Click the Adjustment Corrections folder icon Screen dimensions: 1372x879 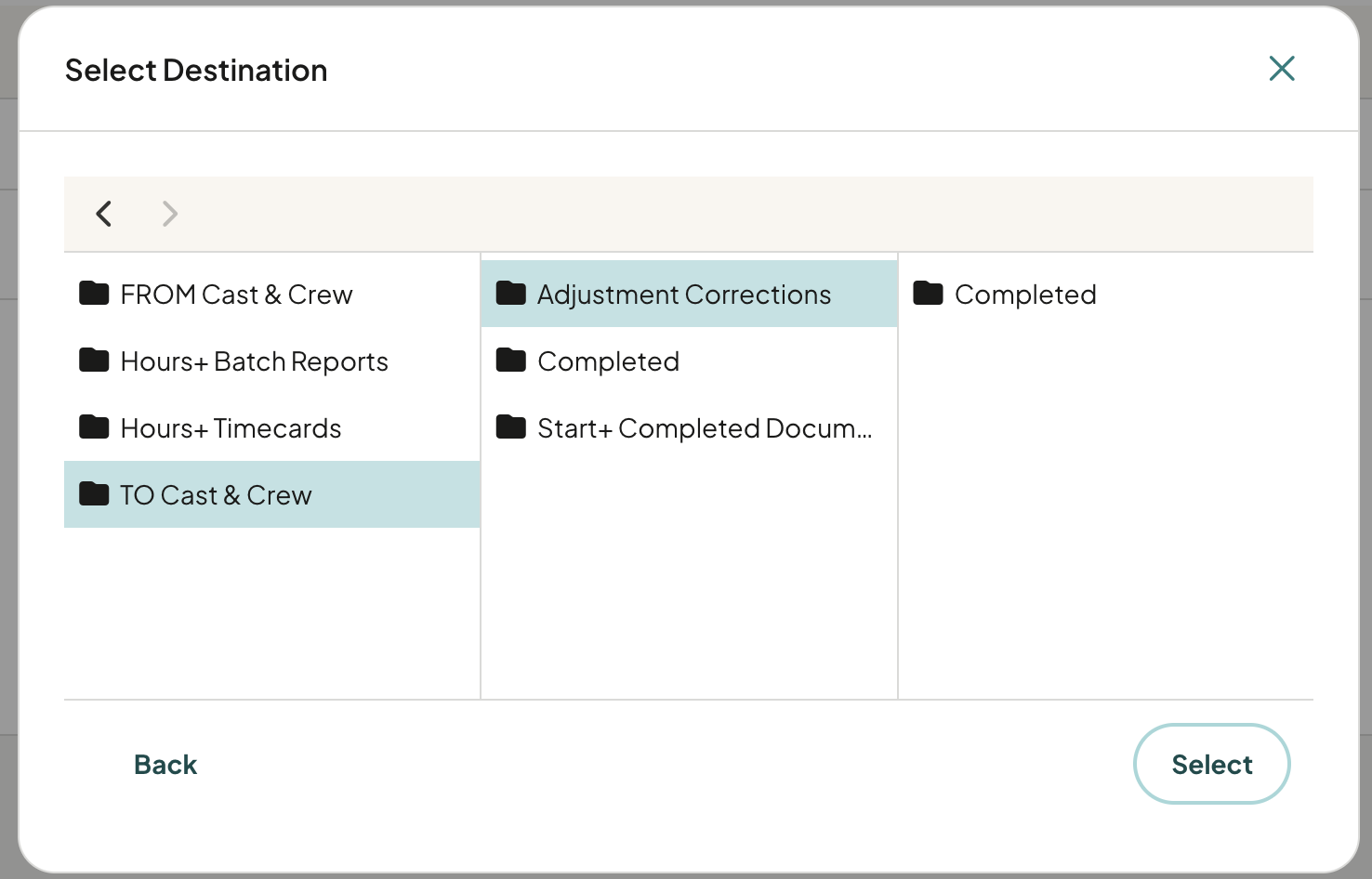[511, 294]
